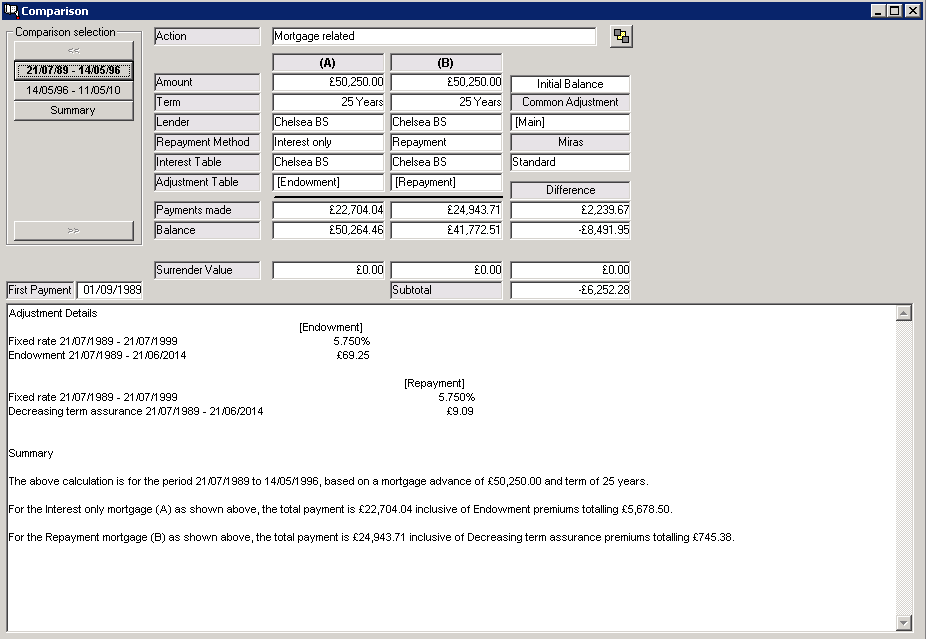Click the Amount row label
The image size is (926, 639).
207,82
